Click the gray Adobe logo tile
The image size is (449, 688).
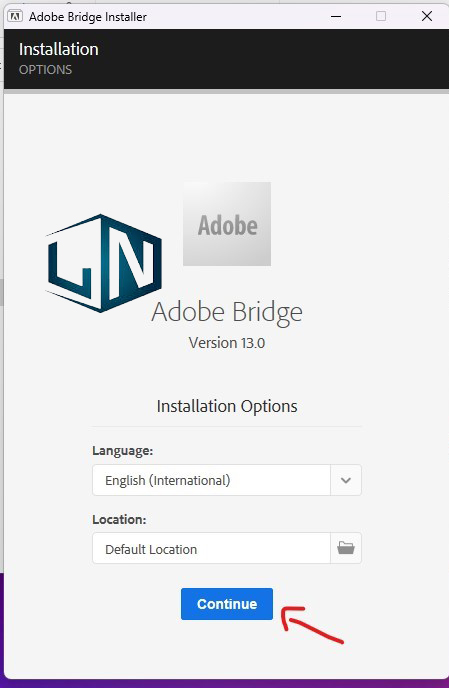(227, 224)
